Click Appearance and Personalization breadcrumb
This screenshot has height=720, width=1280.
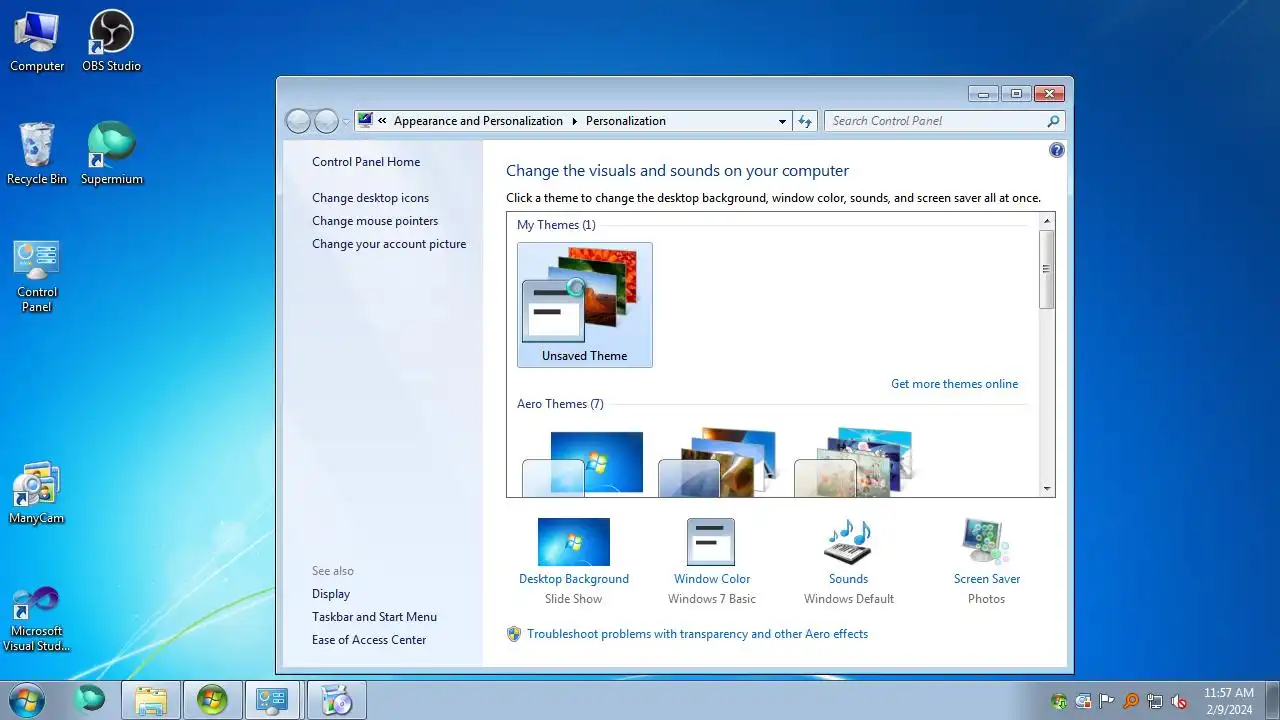tap(478, 121)
